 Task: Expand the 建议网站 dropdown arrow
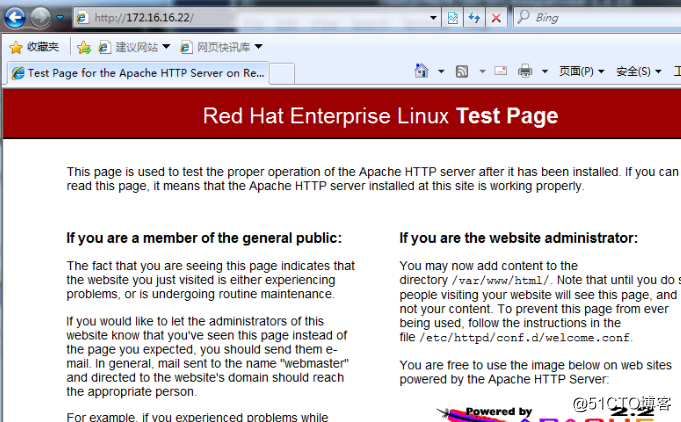166,46
